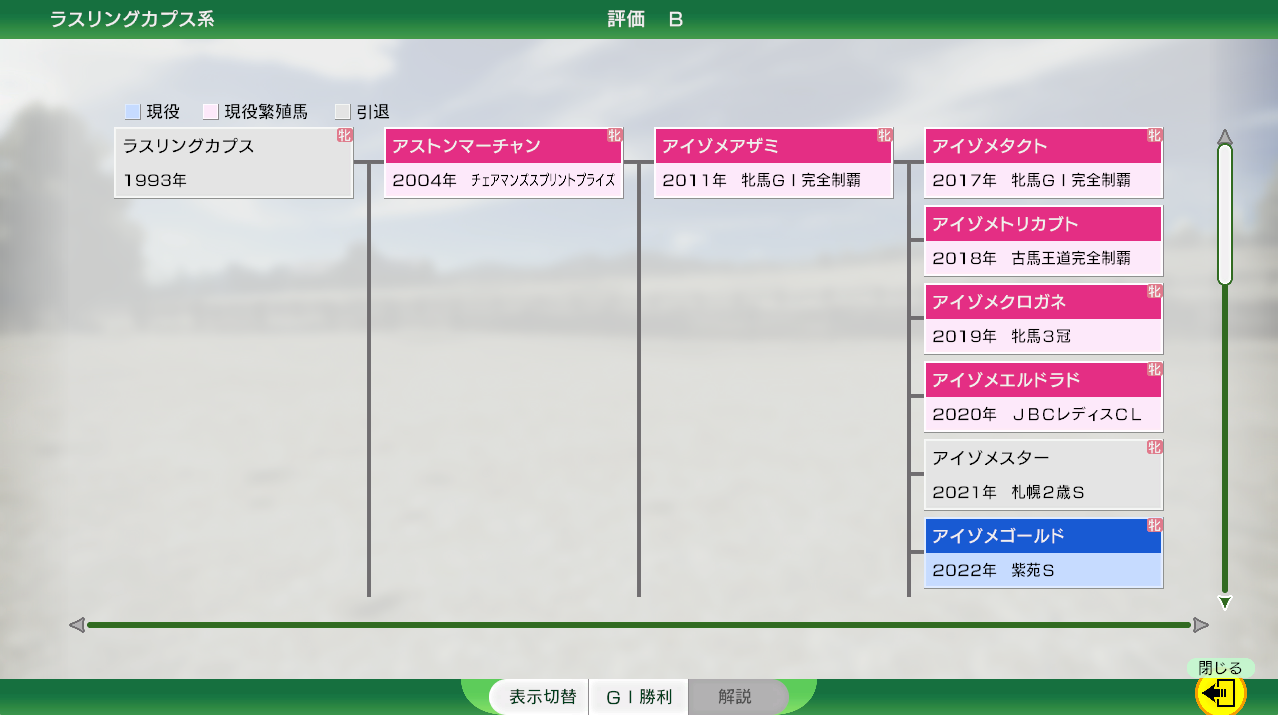Switch to the GⅠ勝利 tab

click(638, 697)
